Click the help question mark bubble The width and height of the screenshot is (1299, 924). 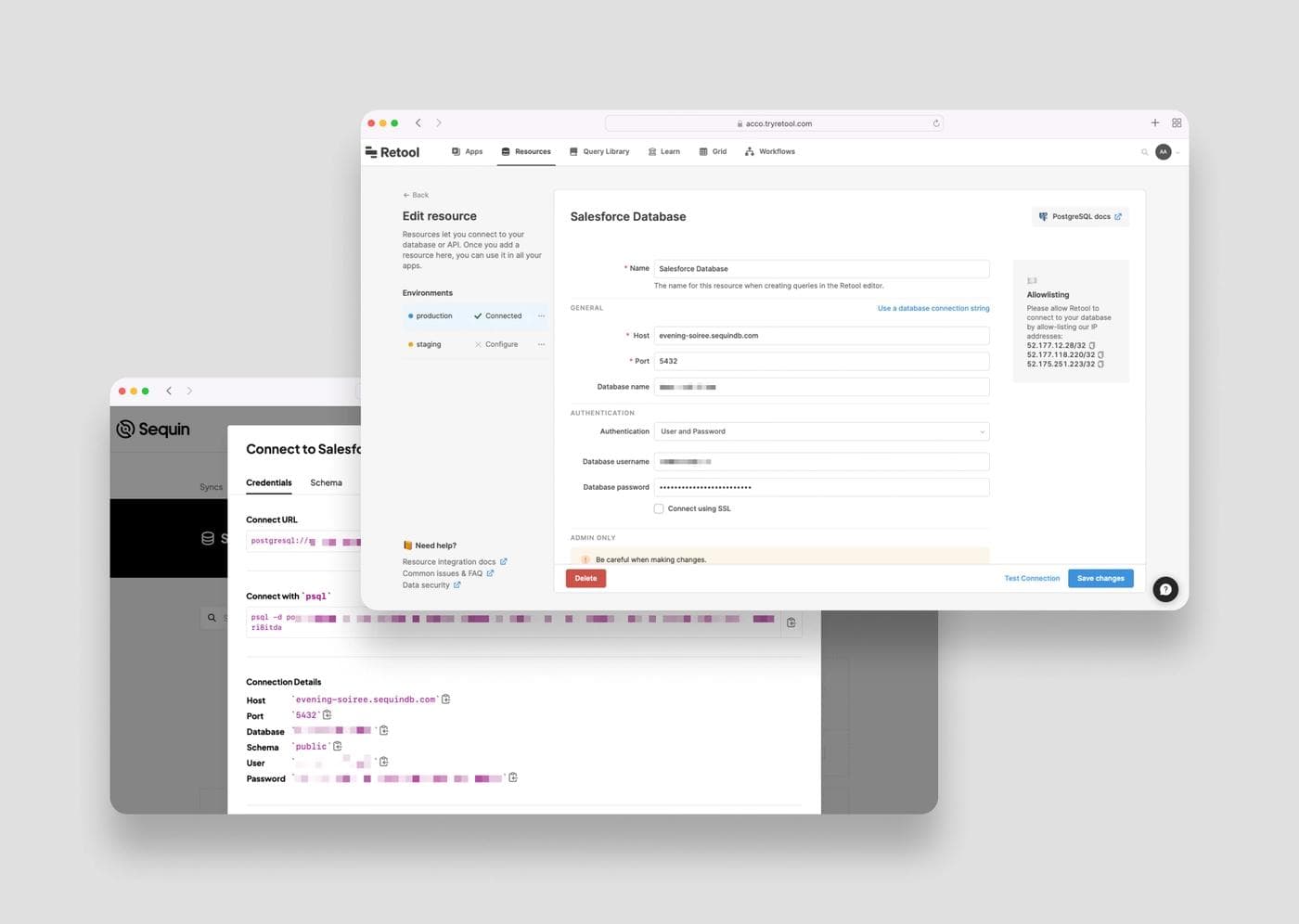click(1165, 589)
